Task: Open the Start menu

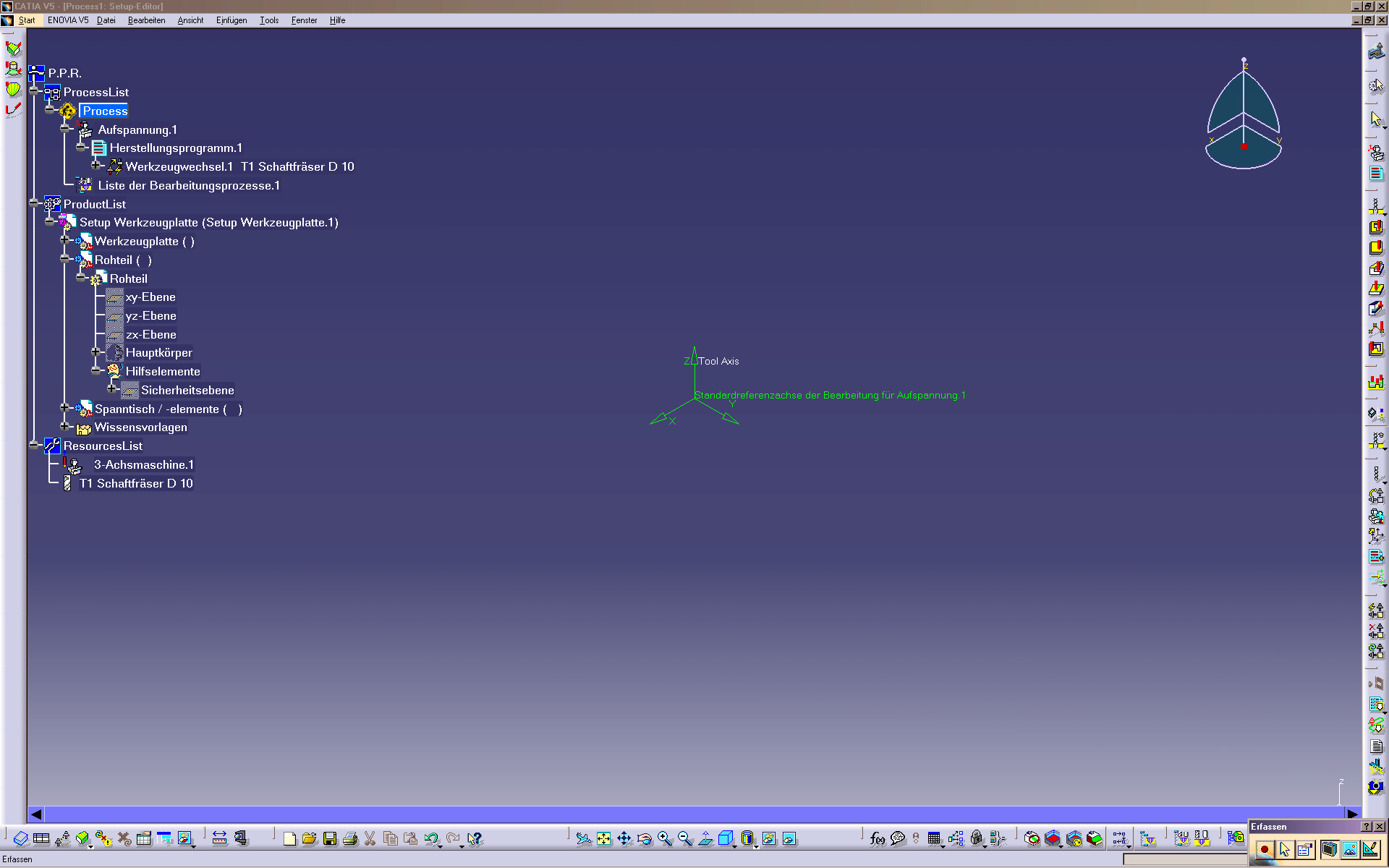Action: tap(27, 20)
